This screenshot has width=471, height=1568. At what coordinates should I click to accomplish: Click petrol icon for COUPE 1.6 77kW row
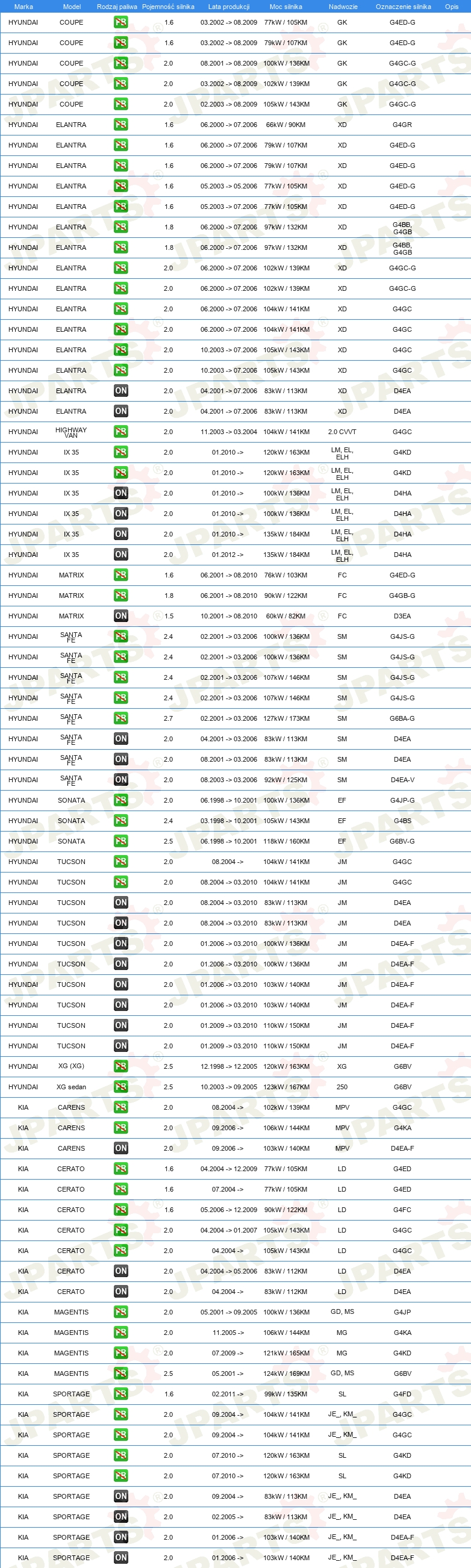click(120, 22)
